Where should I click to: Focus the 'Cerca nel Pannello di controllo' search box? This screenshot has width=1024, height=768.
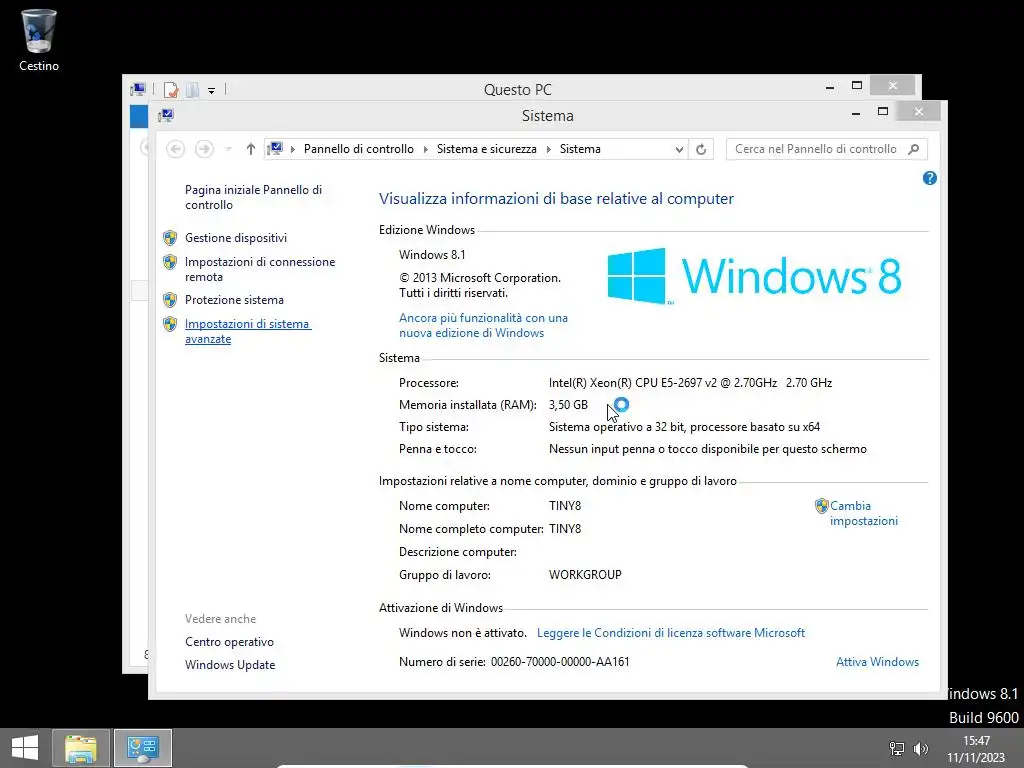coord(816,149)
